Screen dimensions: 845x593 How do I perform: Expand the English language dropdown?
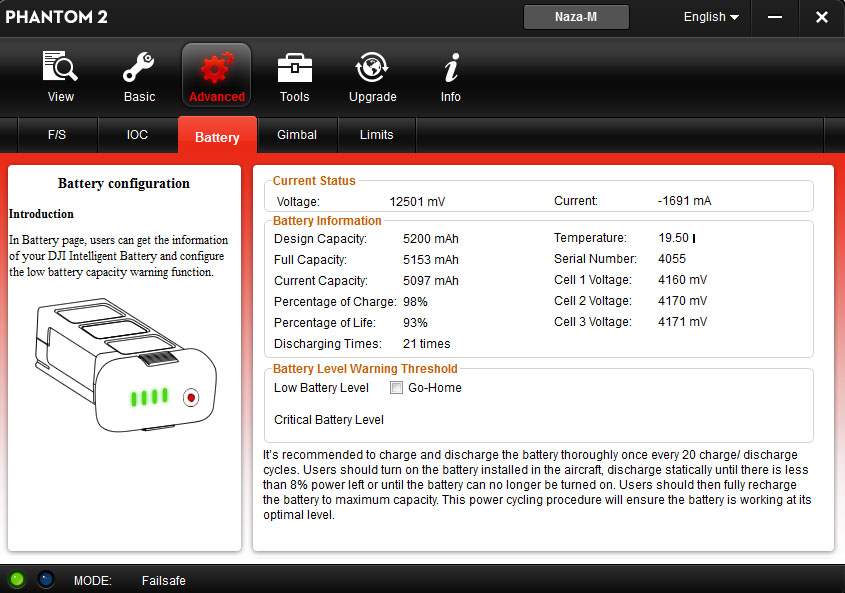pyautogui.click(x=711, y=17)
